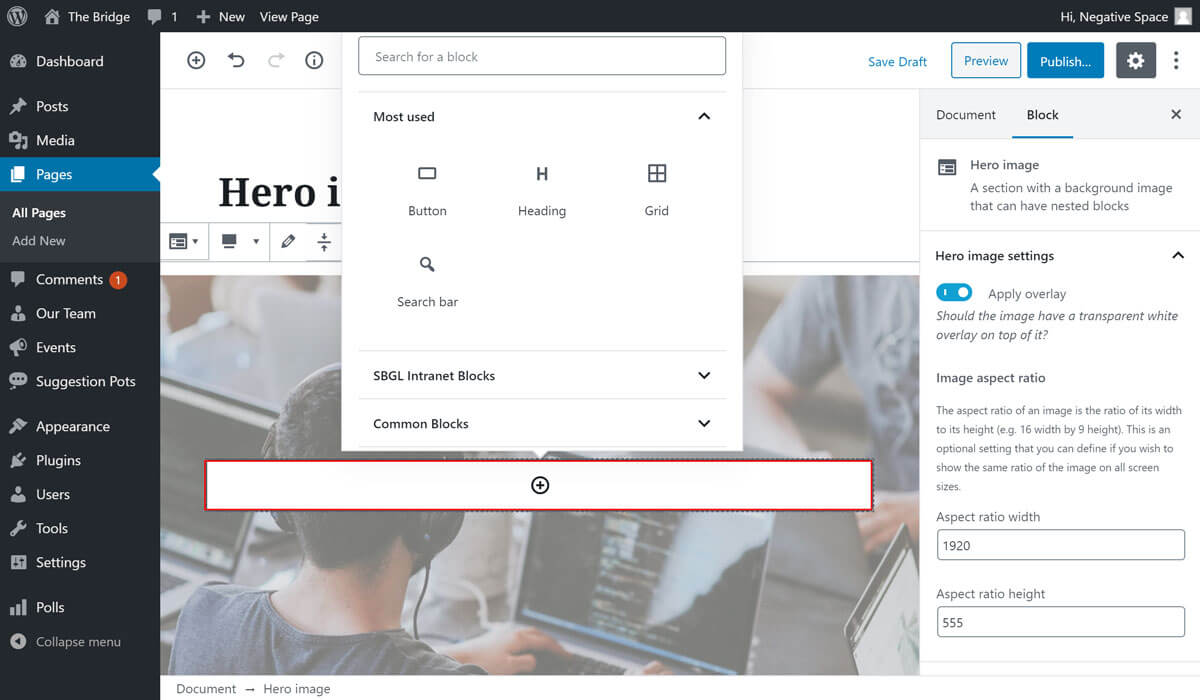Click the Publish button

[x=1065, y=61]
